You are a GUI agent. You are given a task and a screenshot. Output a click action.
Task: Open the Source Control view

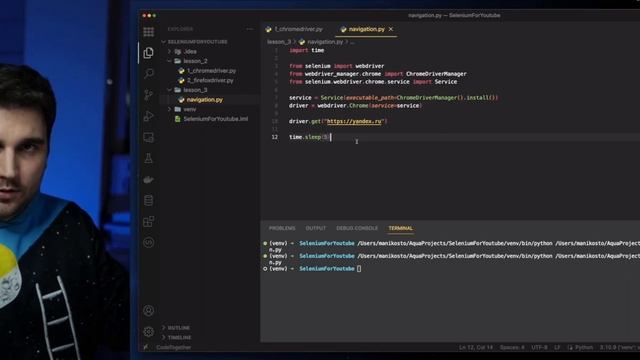tap(149, 95)
